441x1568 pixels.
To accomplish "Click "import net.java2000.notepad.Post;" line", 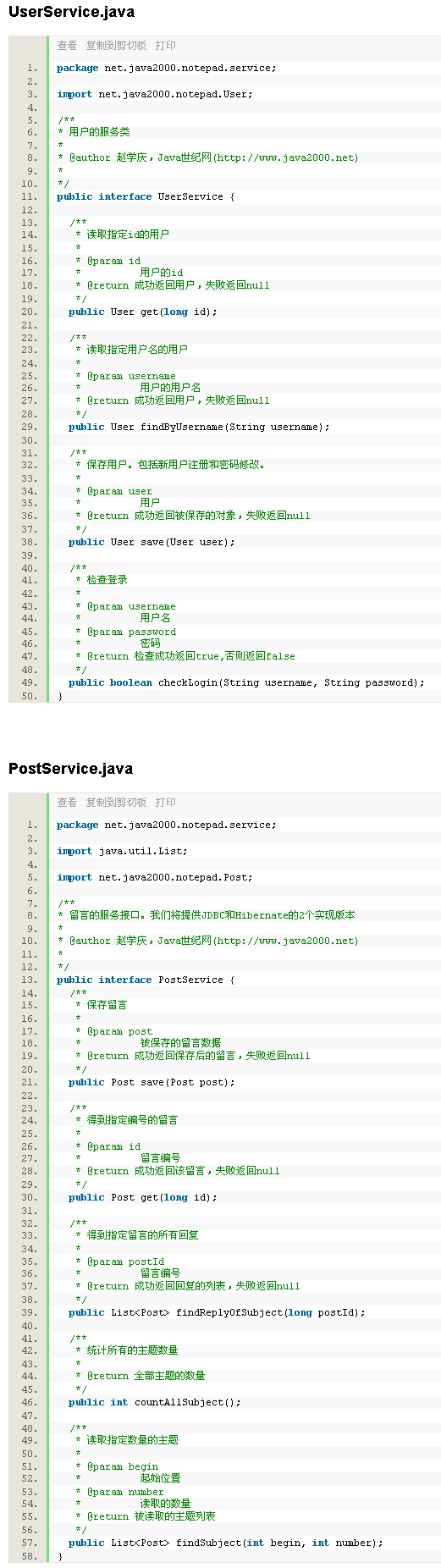I will pyautogui.click(x=154, y=877).
